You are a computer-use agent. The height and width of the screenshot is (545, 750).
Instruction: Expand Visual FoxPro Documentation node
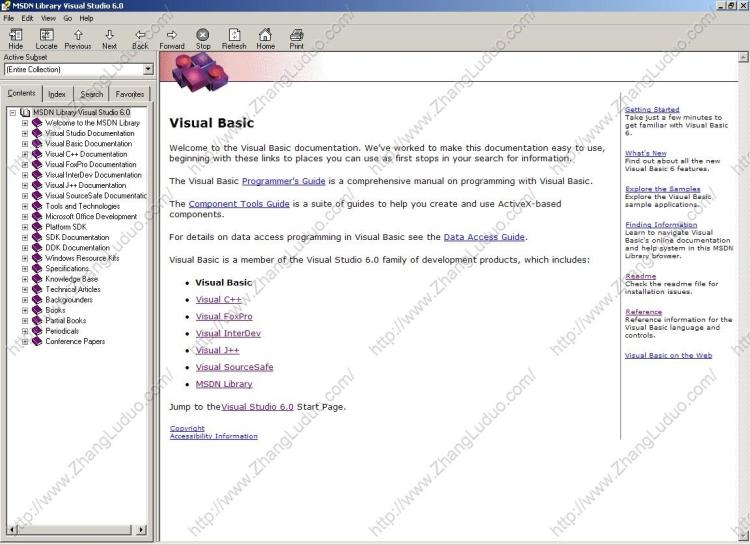point(25,165)
